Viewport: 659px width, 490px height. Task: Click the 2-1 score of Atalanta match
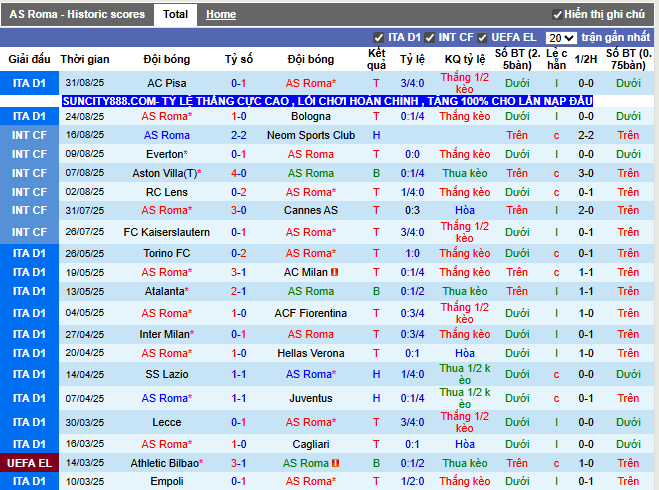(238, 291)
